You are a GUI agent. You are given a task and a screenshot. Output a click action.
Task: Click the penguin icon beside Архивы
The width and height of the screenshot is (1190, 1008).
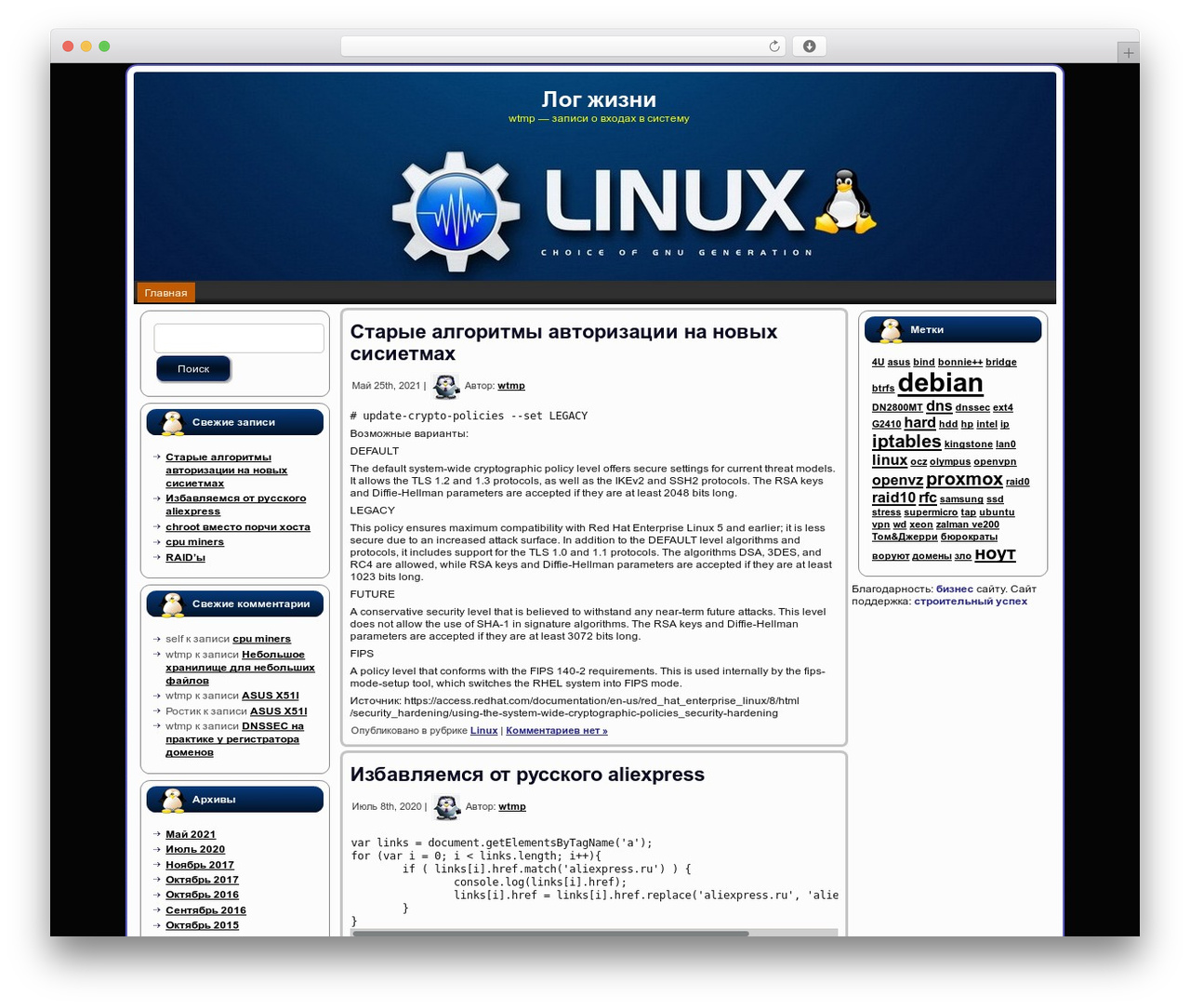173,800
